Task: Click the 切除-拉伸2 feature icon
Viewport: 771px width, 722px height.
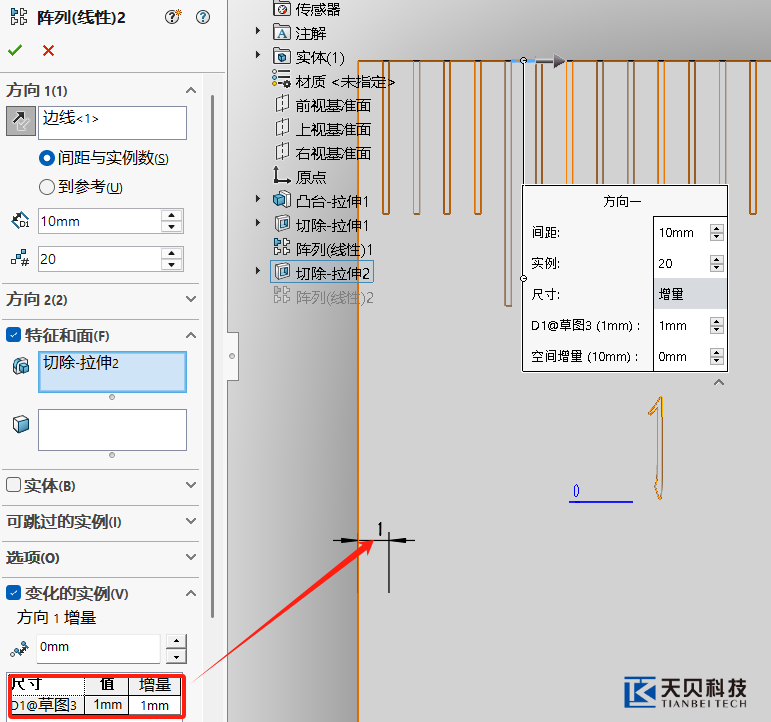Action: coord(282,271)
